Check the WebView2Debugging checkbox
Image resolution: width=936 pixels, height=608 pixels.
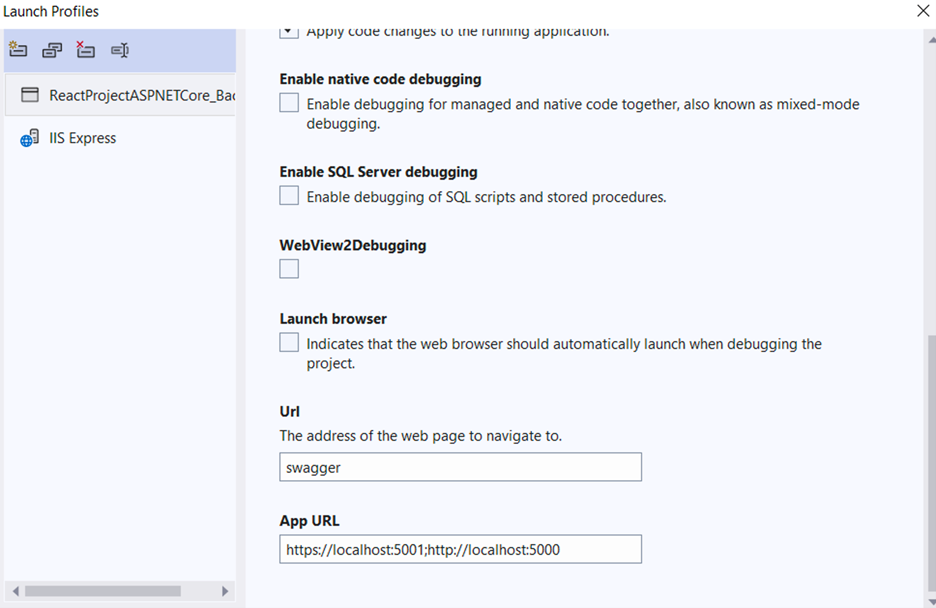(x=289, y=268)
